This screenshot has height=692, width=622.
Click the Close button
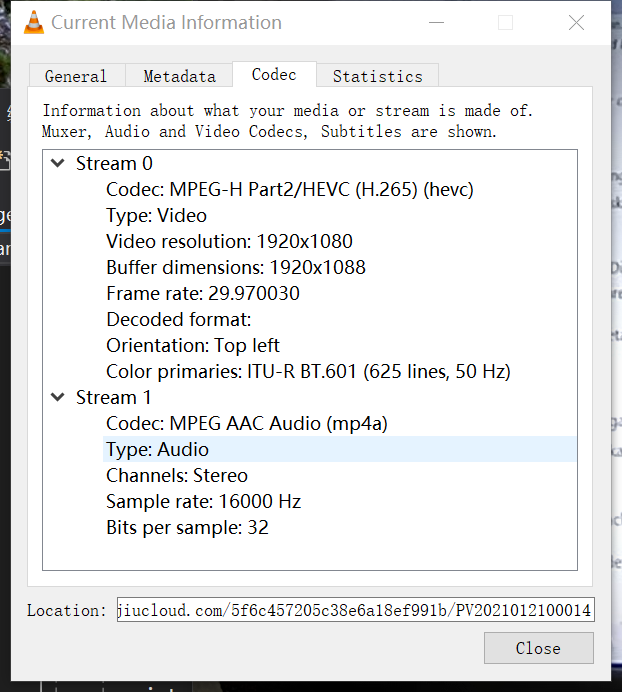click(x=539, y=648)
